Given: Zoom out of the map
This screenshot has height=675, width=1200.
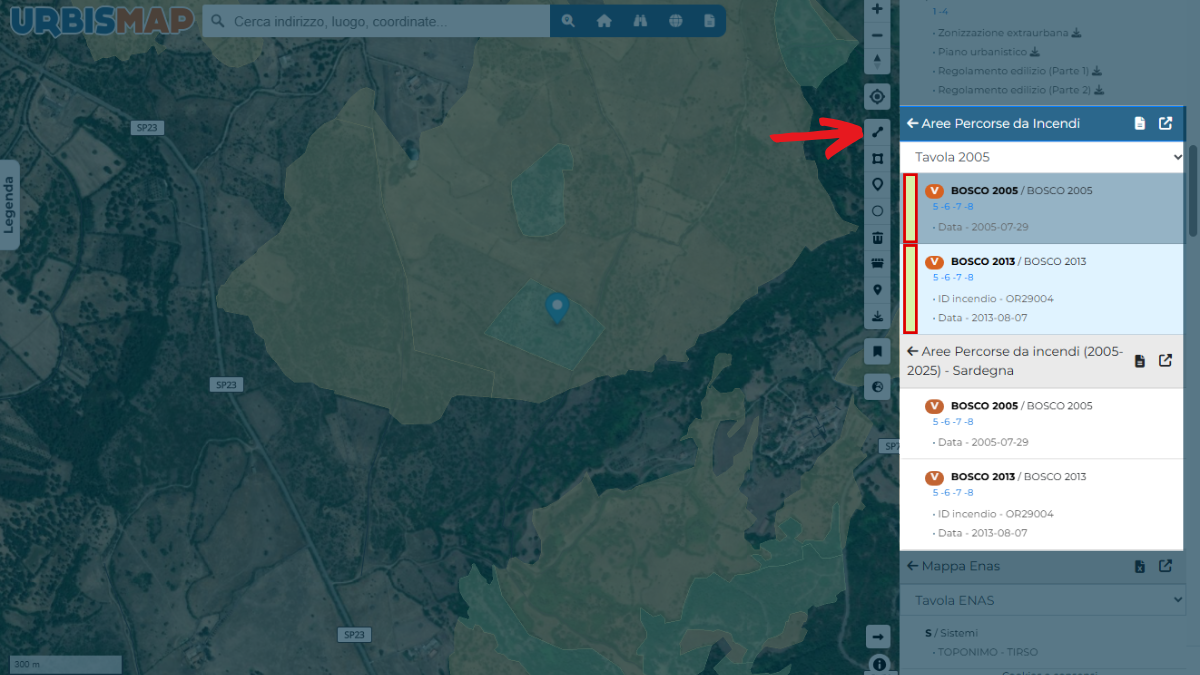Looking at the screenshot, I should point(877,36).
